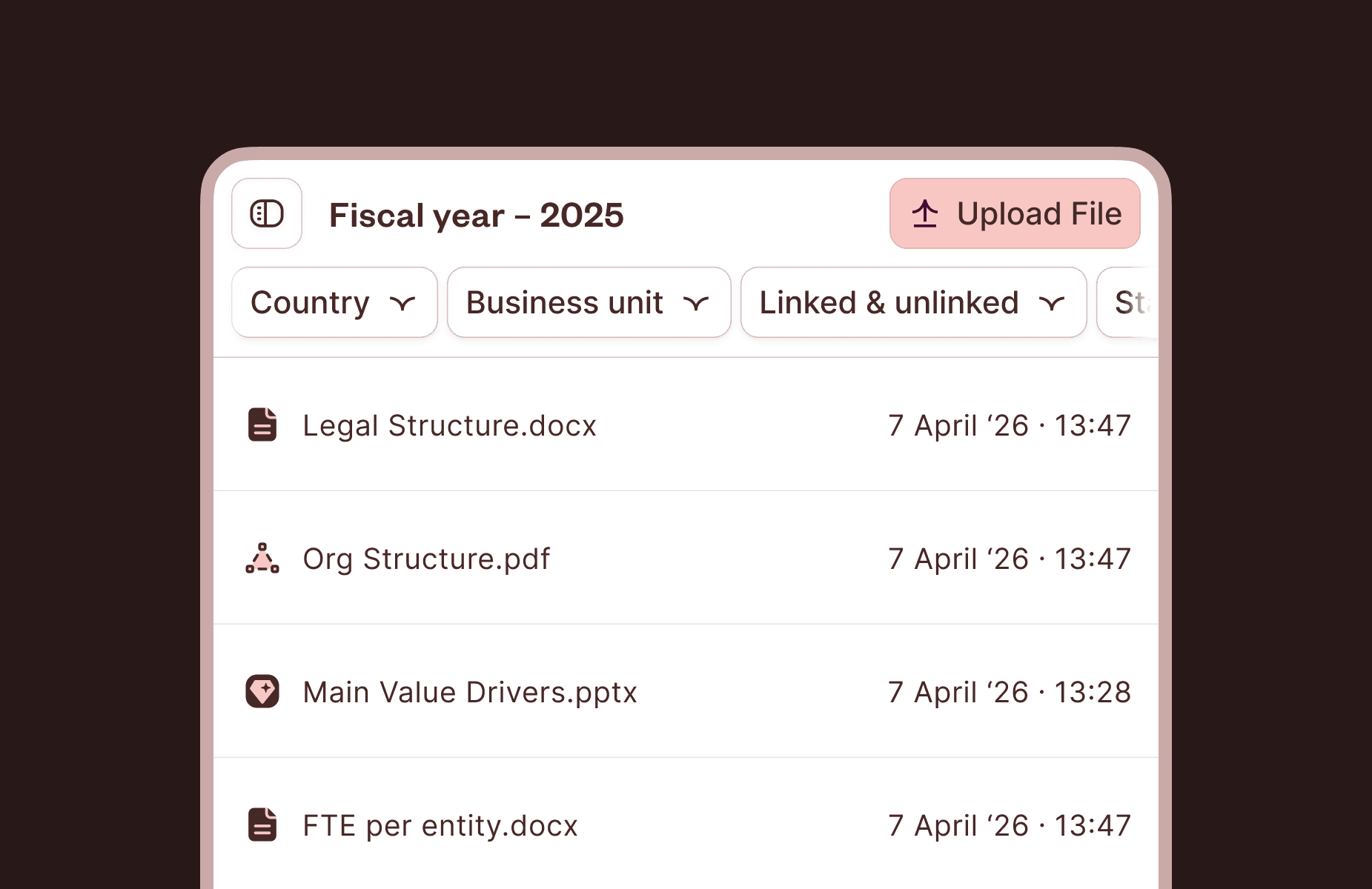
Task: Click Main Value Drivers 13:28 timestamp
Action: [1009, 693]
